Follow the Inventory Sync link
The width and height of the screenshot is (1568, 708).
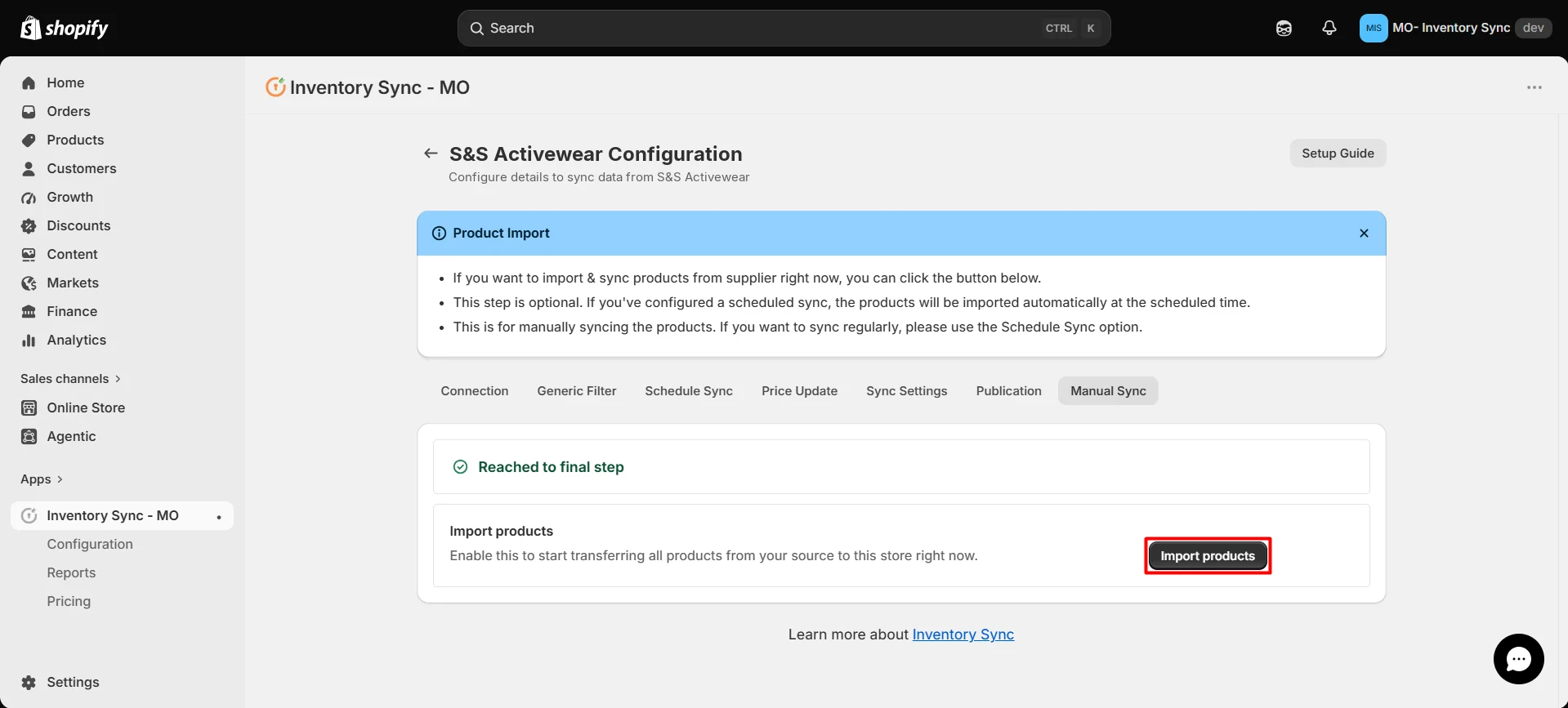point(963,635)
